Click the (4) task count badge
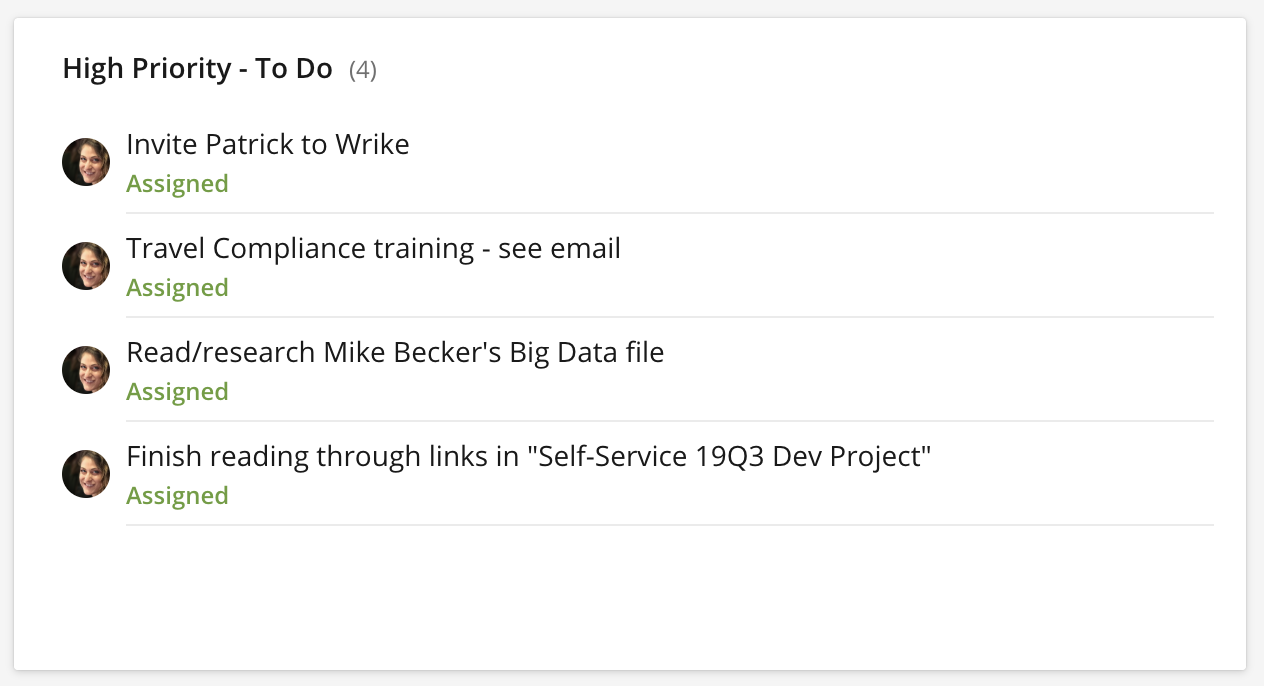1264x686 pixels. coord(363,70)
